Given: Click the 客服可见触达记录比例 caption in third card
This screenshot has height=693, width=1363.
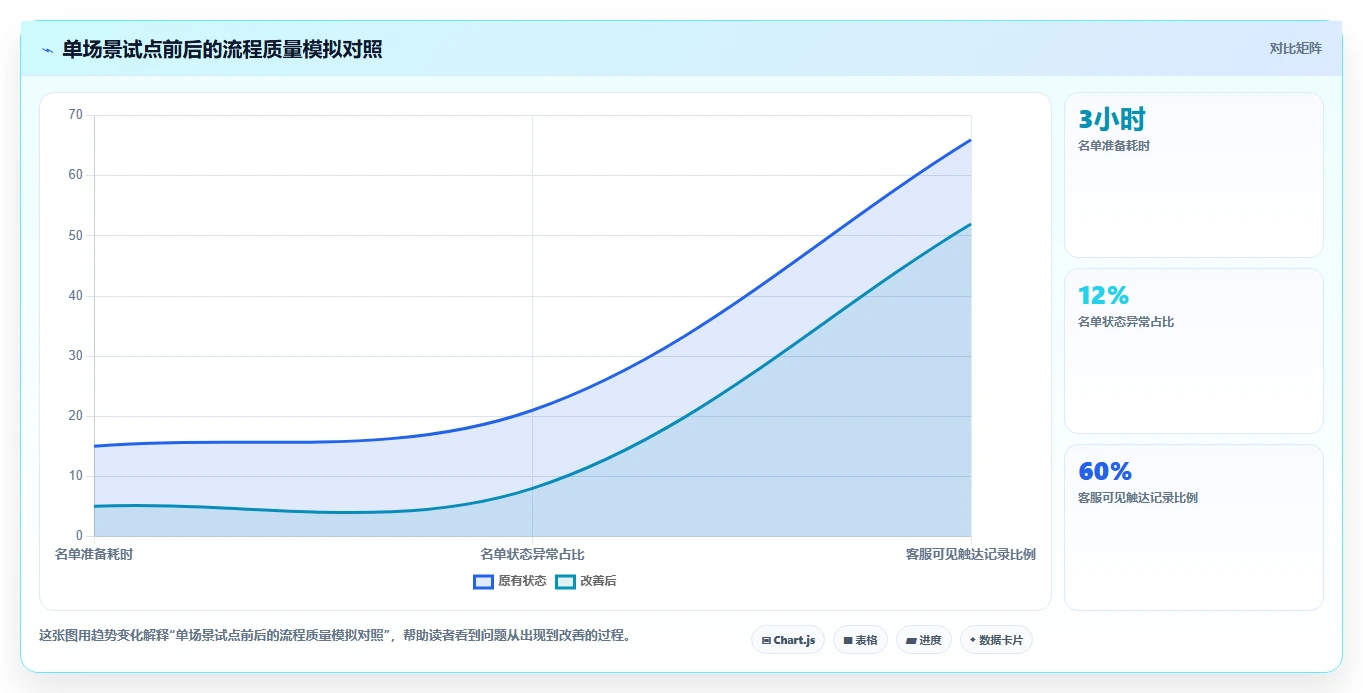Looking at the screenshot, I should point(1138,498).
